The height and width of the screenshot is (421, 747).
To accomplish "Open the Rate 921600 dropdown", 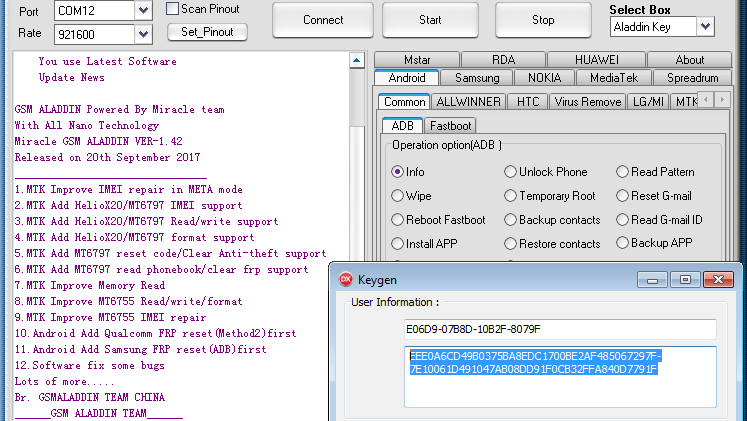I will (143, 34).
